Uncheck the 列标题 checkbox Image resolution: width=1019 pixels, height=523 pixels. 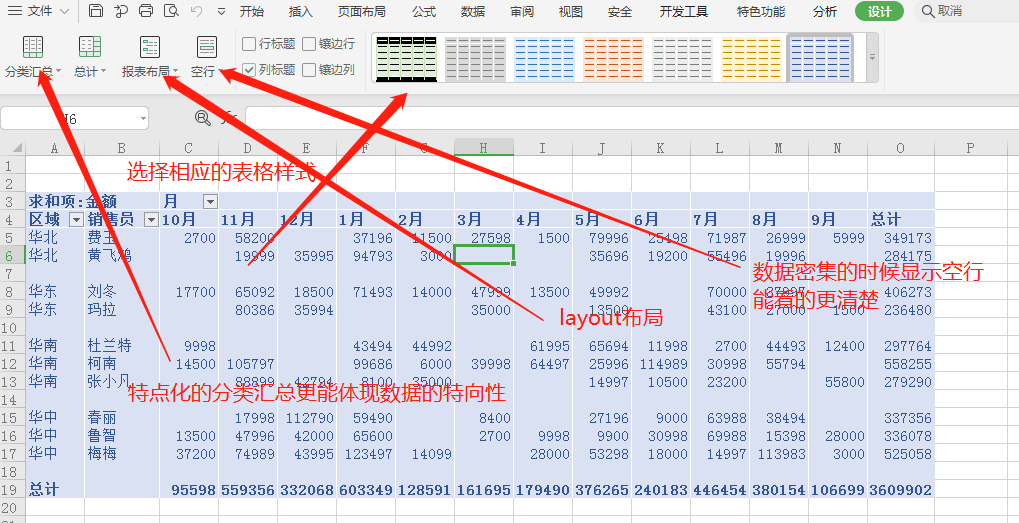[x=249, y=69]
